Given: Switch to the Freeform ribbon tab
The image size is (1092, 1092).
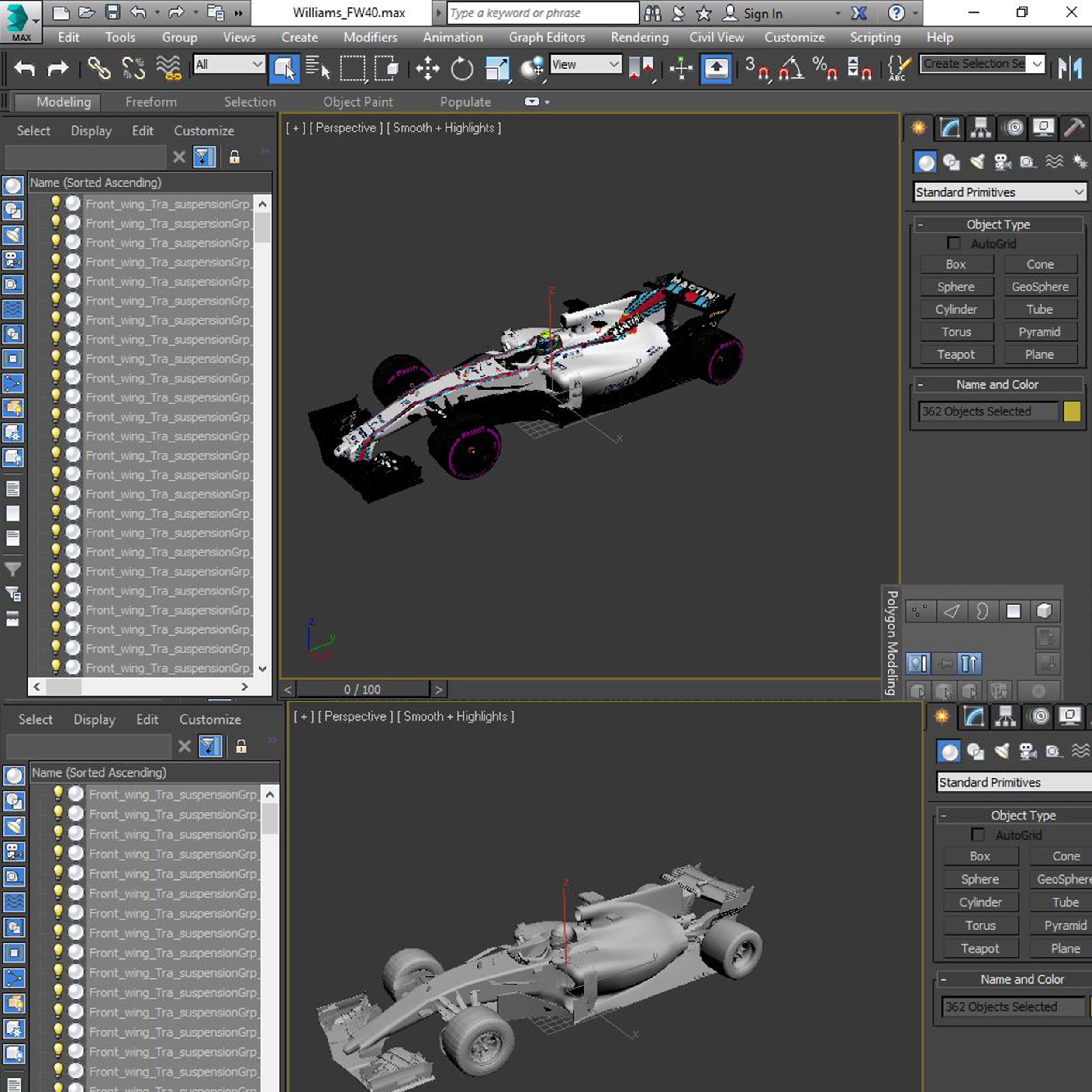Looking at the screenshot, I should click(x=151, y=102).
